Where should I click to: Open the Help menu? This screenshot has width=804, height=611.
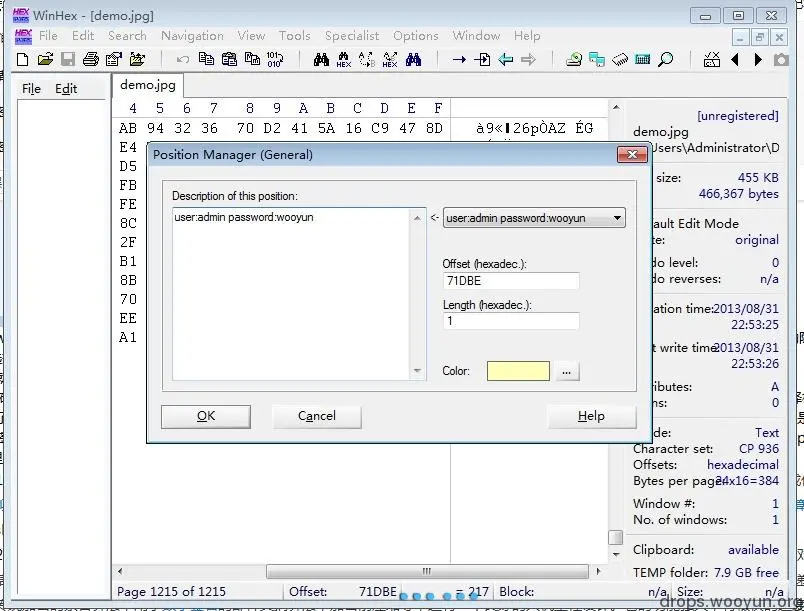527,35
